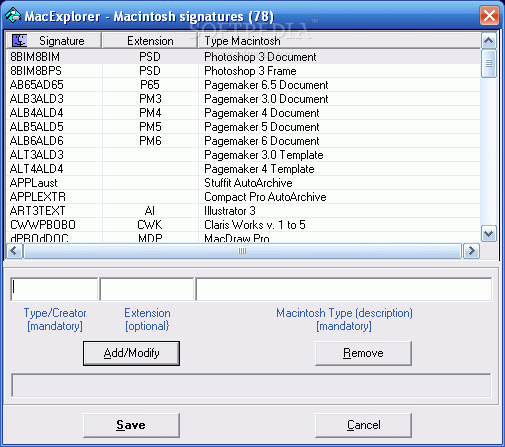
Task: Select the ALB3ALD3 signature
Action: [x=37, y=99]
